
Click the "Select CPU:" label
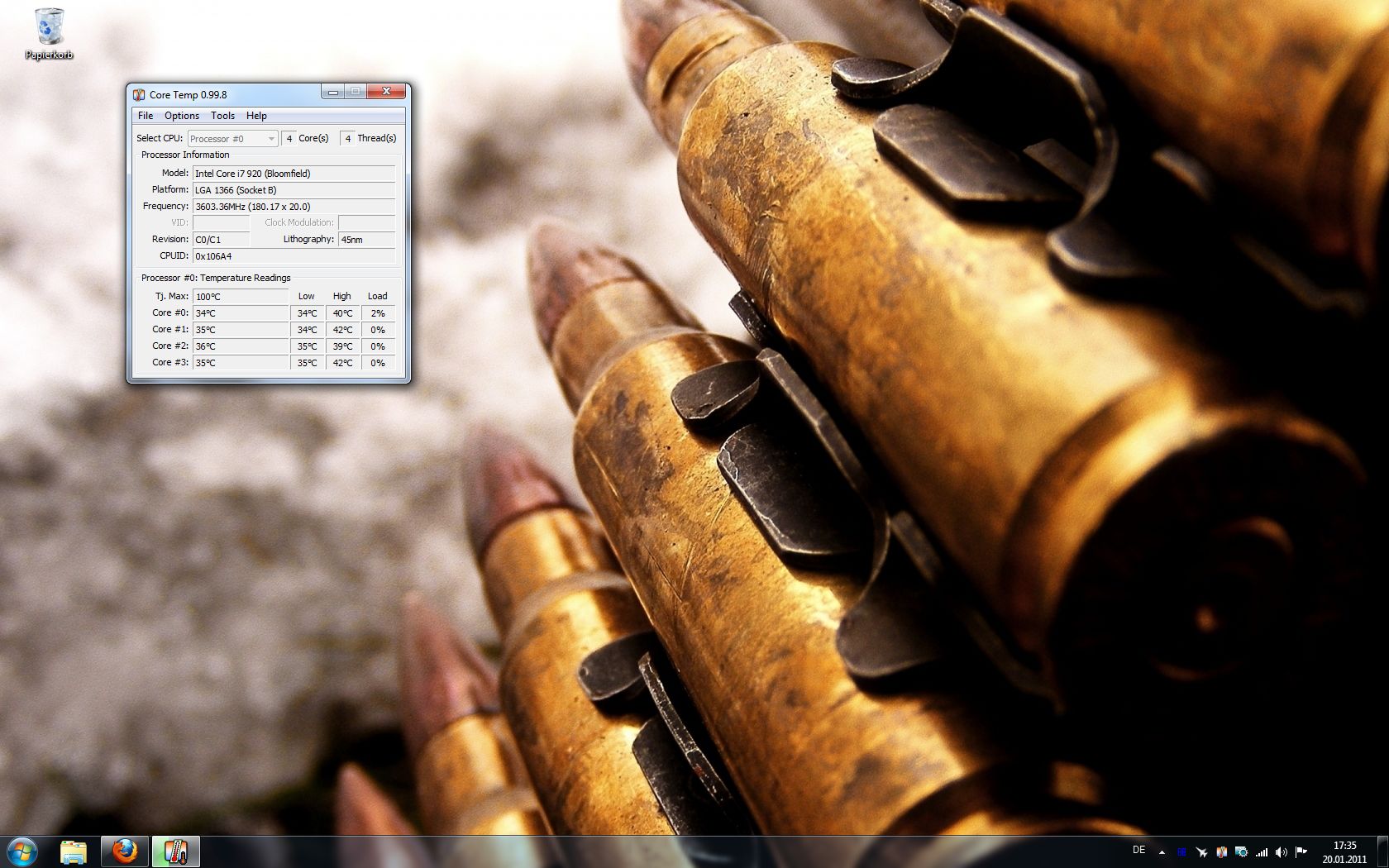point(160,138)
